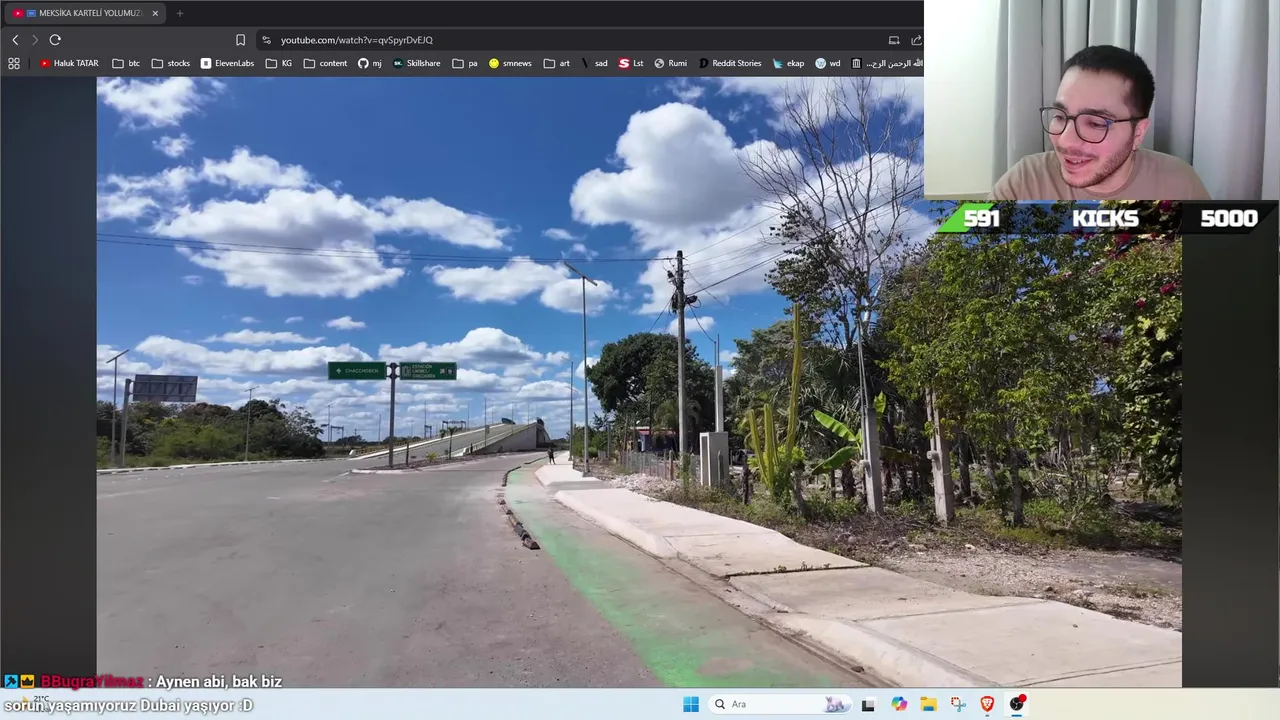Open the bookmarks apps grid icon
The image size is (1280, 720).
14,63
